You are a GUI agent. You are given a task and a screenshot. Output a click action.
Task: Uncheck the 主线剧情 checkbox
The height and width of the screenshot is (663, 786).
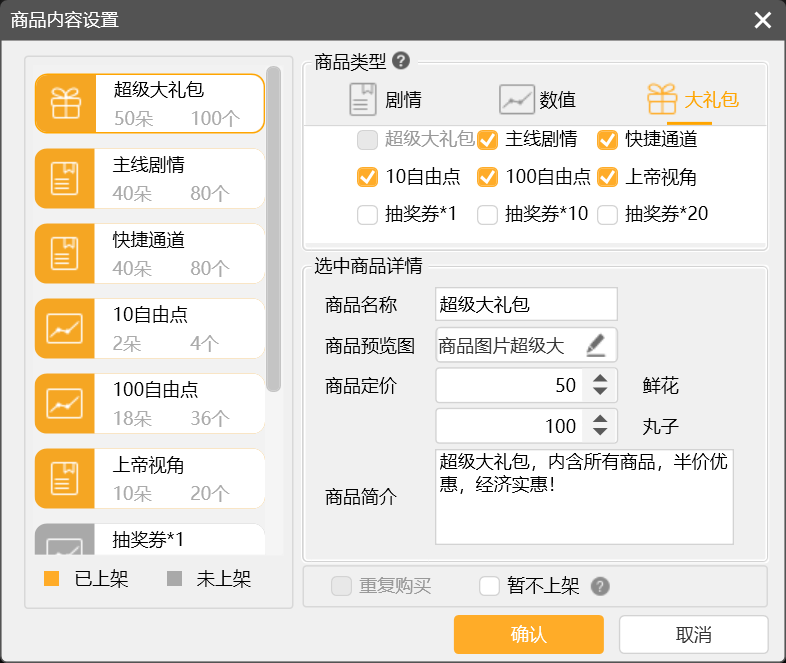coord(488,139)
